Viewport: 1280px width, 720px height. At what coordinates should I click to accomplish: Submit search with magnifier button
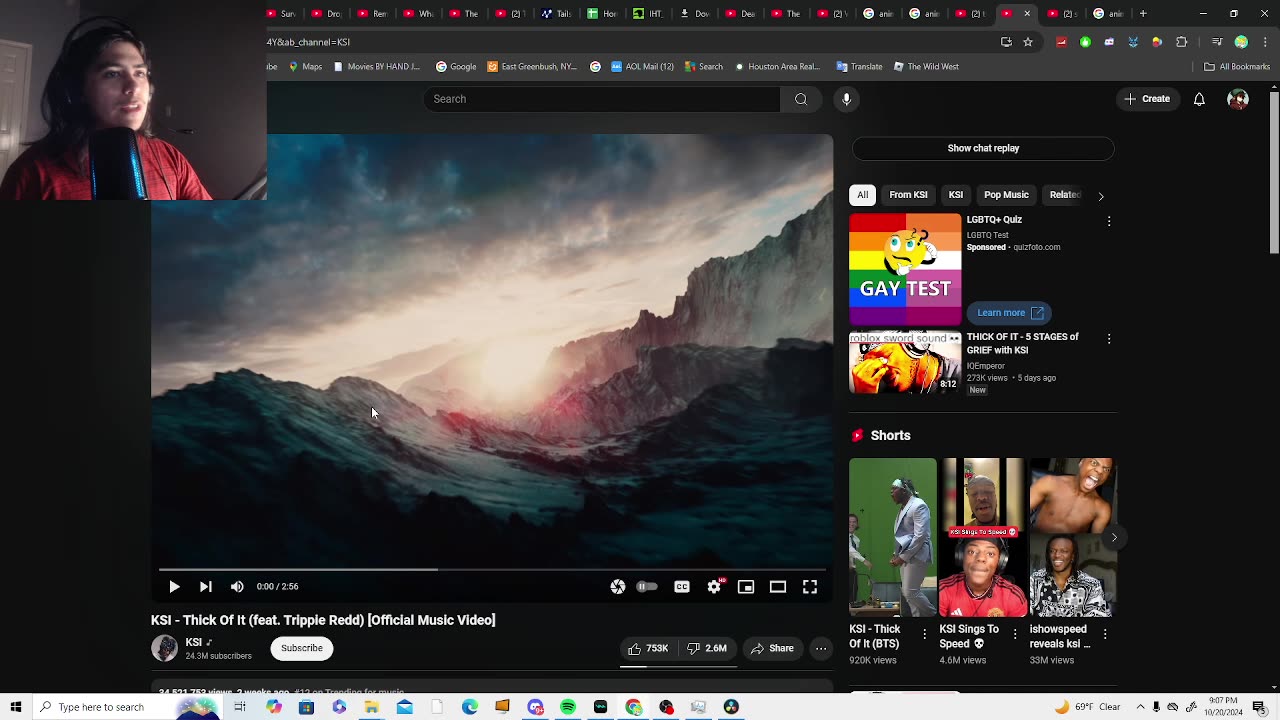point(801,99)
